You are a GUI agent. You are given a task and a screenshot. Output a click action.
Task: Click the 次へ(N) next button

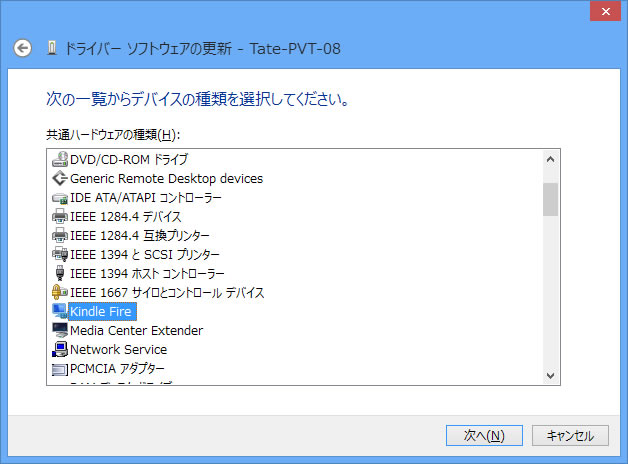click(484, 435)
